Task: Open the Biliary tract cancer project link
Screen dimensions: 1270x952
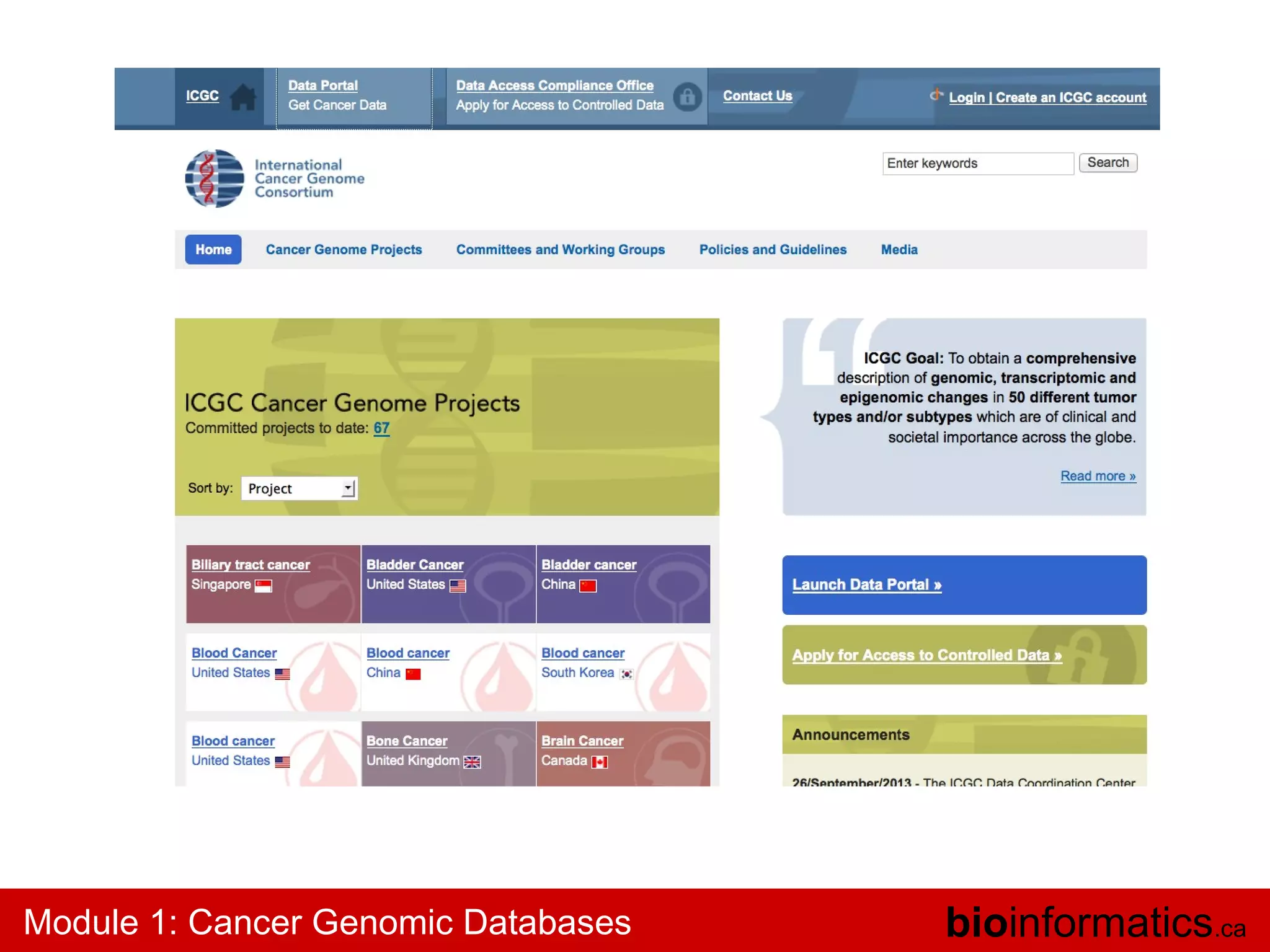Action: tap(251, 565)
